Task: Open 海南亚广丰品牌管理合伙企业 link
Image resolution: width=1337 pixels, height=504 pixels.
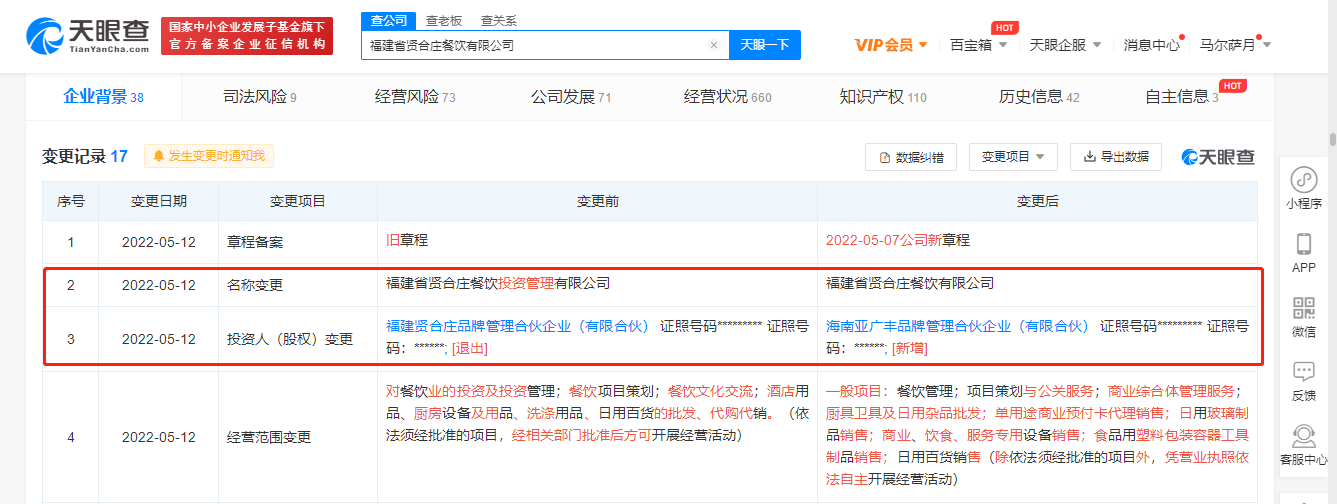Action: pos(957,326)
